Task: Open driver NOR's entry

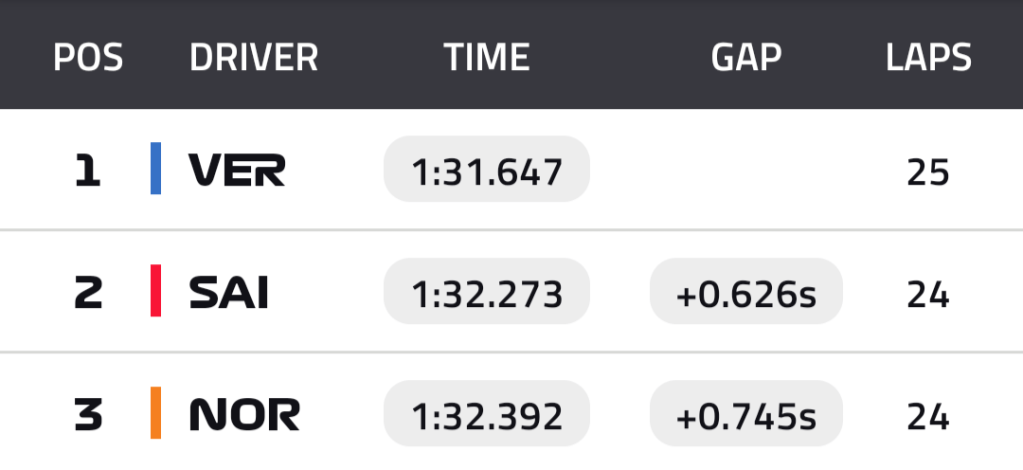Action: point(244,414)
